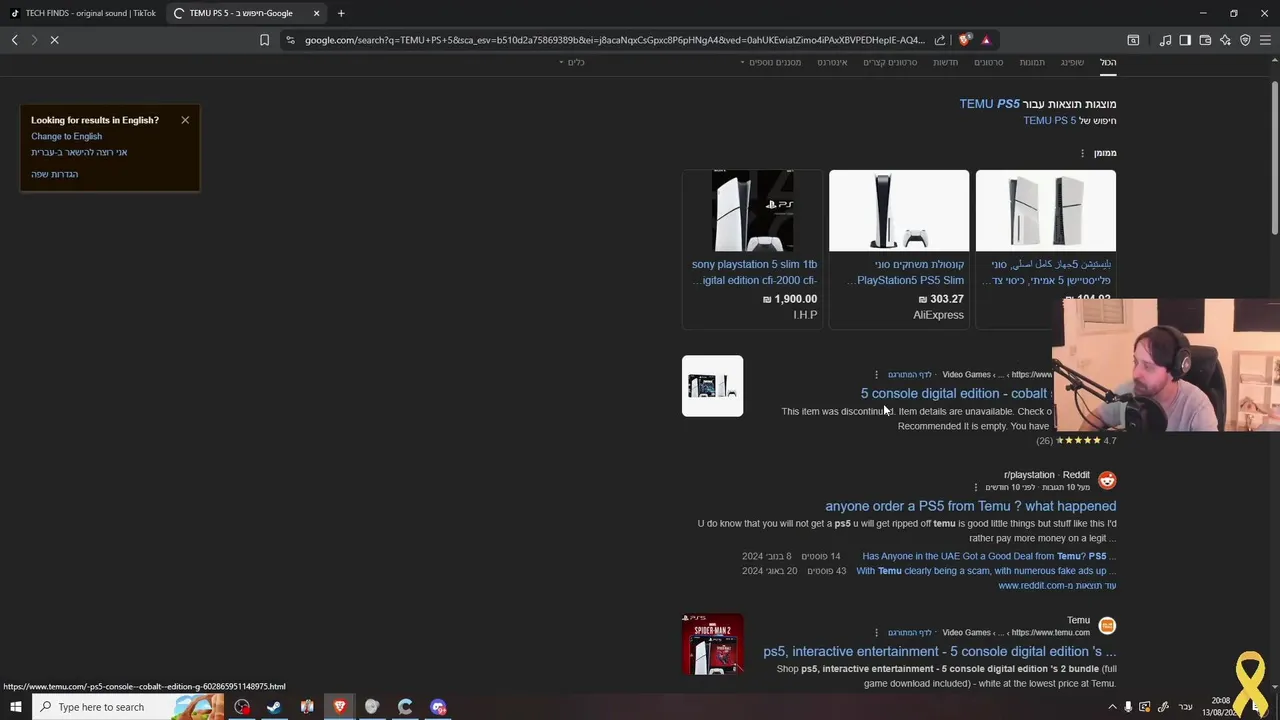Open the Brave VPN shield icon
The width and height of the screenshot is (1280, 720).
click(1245, 40)
